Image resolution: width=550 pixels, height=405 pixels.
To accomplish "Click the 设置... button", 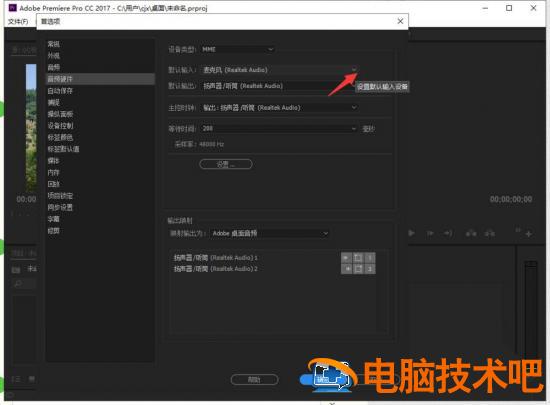I will point(226,164).
